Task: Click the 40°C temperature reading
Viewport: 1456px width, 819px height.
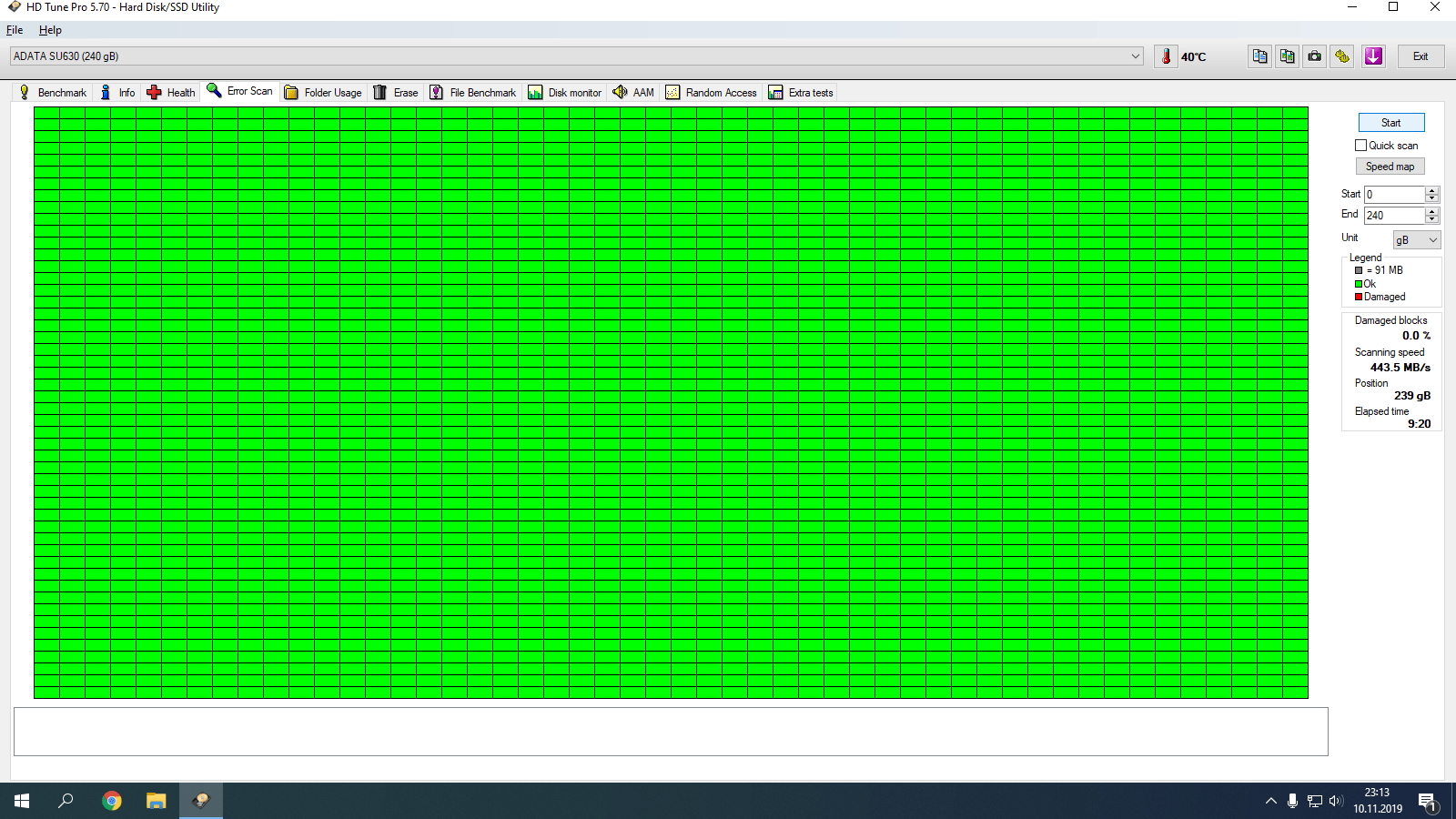Action: point(1194,57)
